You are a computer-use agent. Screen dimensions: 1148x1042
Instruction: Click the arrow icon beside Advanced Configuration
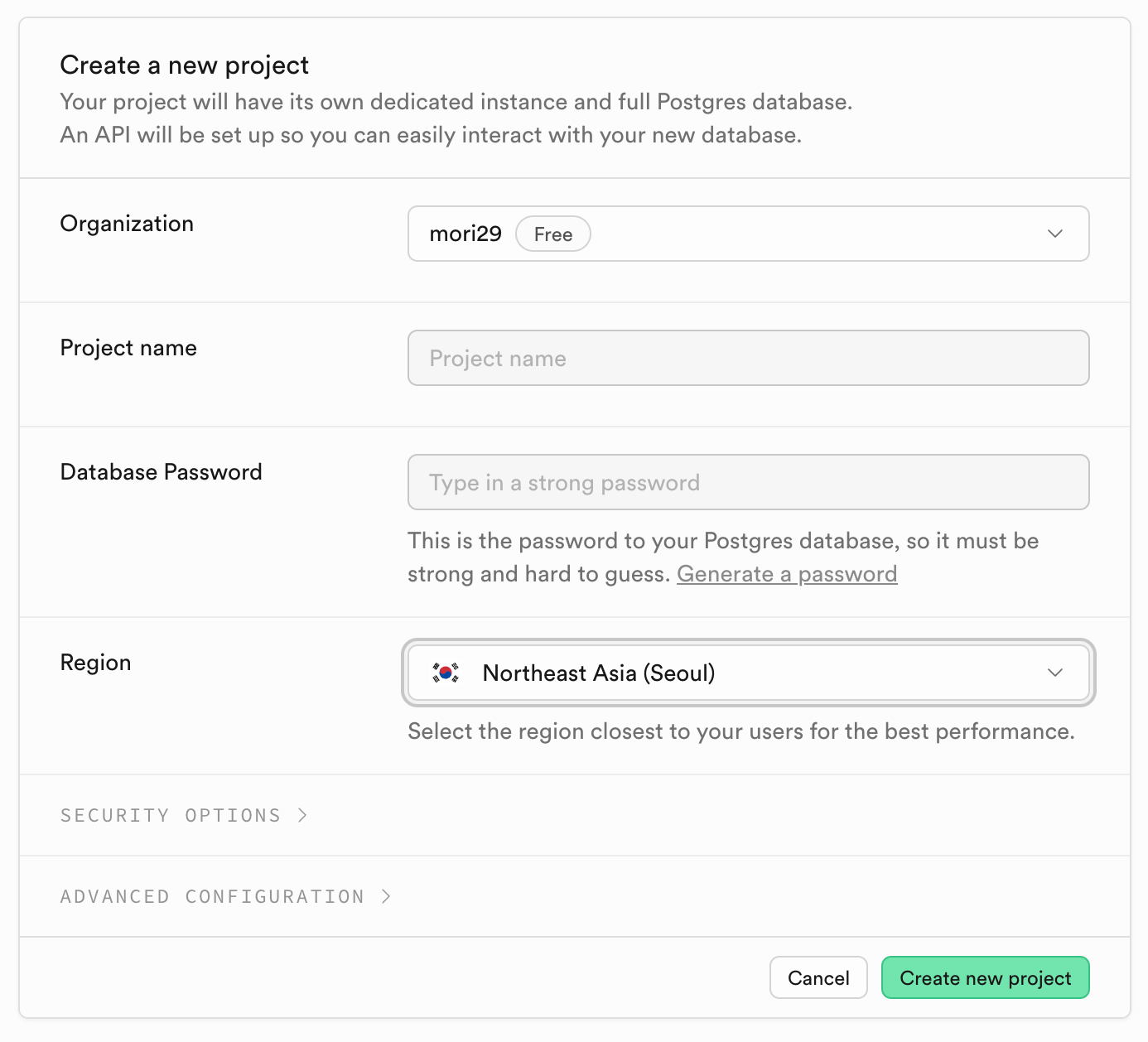pyautogui.click(x=386, y=897)
